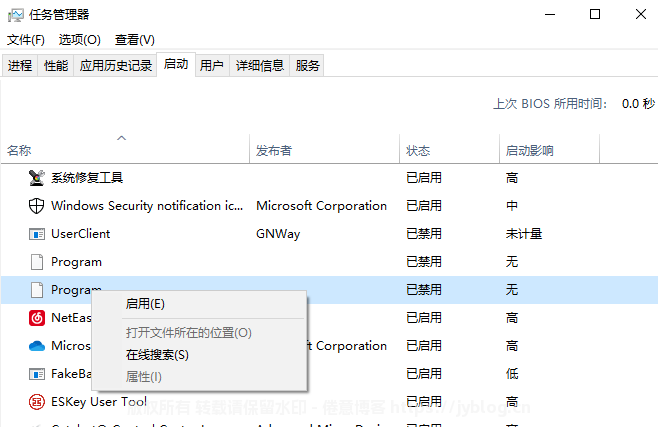Choose 在线搜索(S) in the context menu
The height and width of the screenshot is (427, 658).
coord(199,355)
